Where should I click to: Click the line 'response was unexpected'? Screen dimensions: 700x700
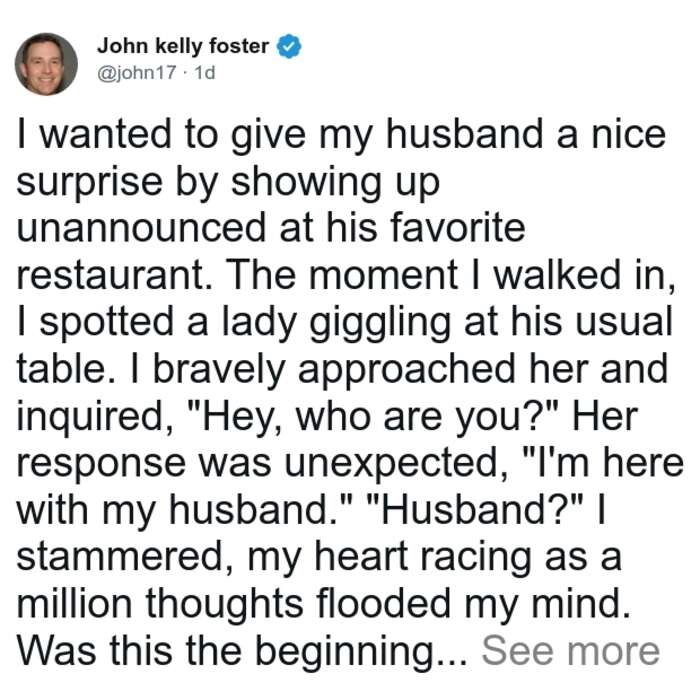tap(350, 463)
